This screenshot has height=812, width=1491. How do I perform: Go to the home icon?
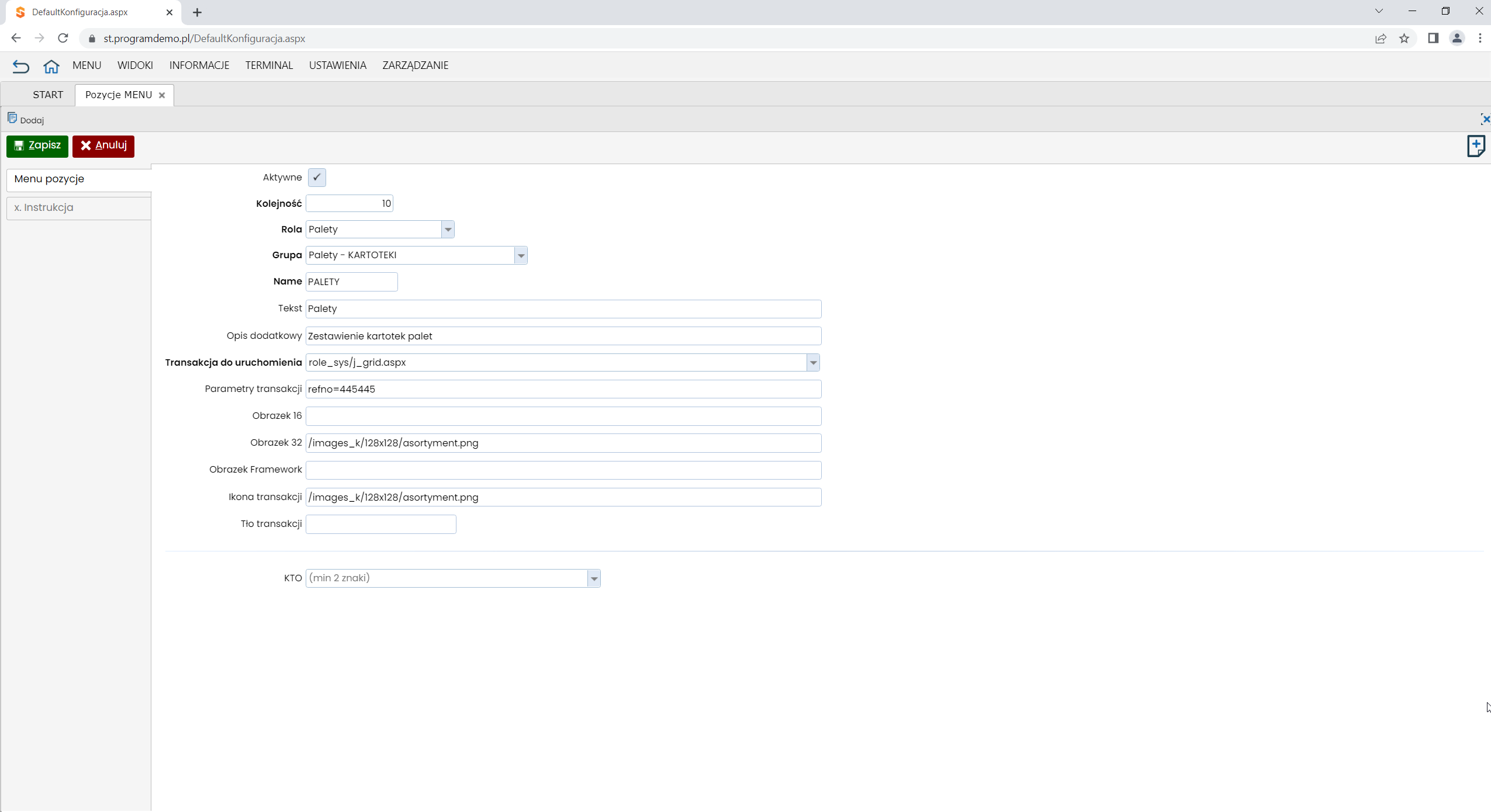(51, 66)
